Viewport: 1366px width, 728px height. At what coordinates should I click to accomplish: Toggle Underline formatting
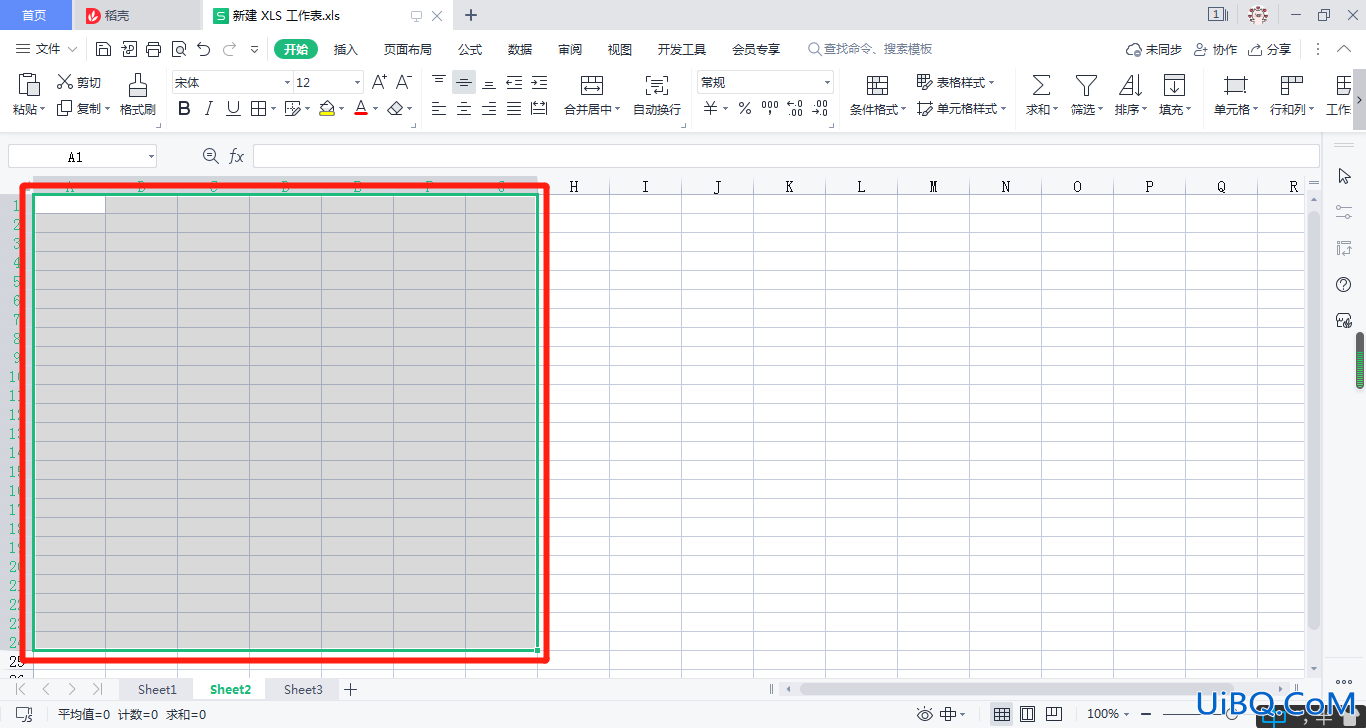click(x=233, y=109)
